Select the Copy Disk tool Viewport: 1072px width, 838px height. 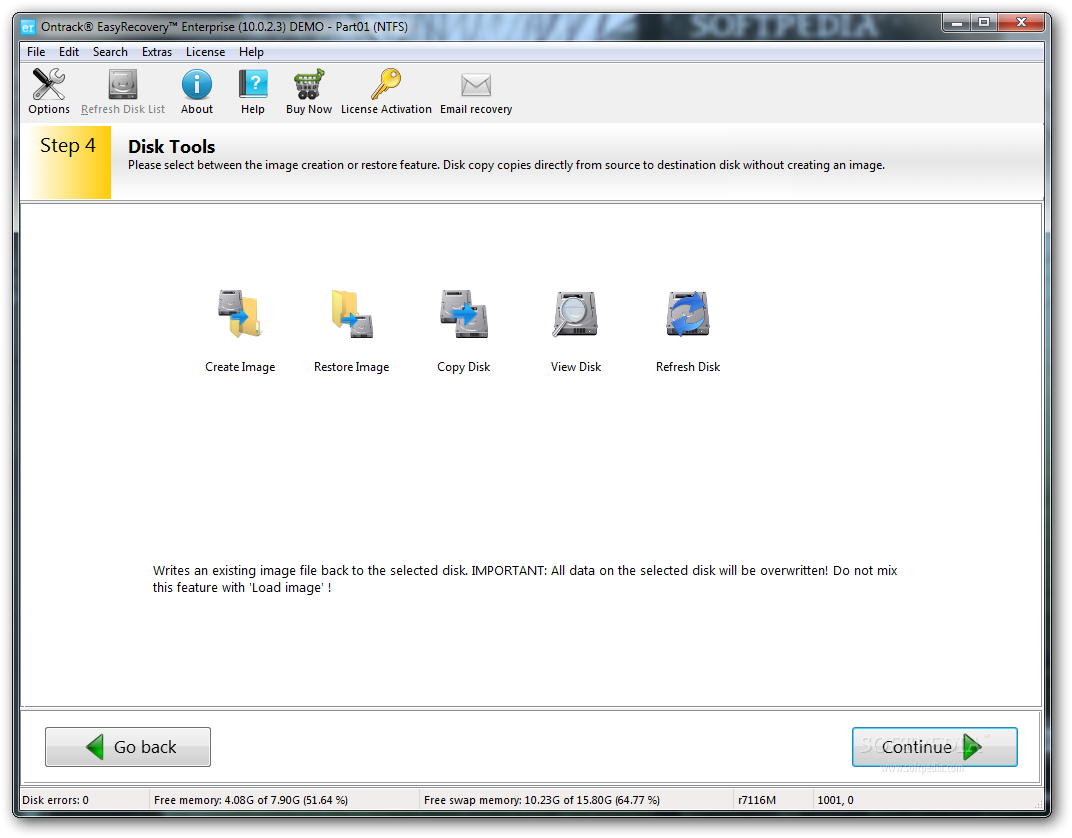[x=464, y=331]
